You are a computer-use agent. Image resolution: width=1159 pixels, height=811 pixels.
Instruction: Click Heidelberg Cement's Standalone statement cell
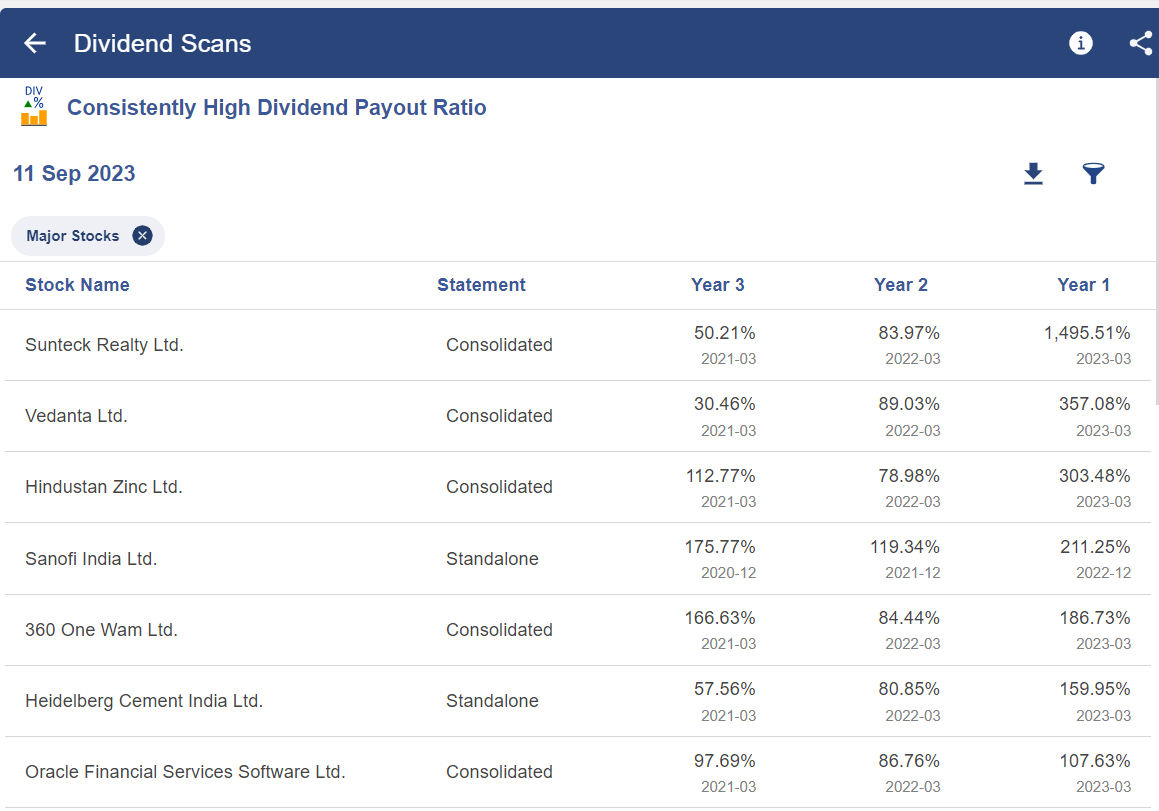click(x=492, y=701)
